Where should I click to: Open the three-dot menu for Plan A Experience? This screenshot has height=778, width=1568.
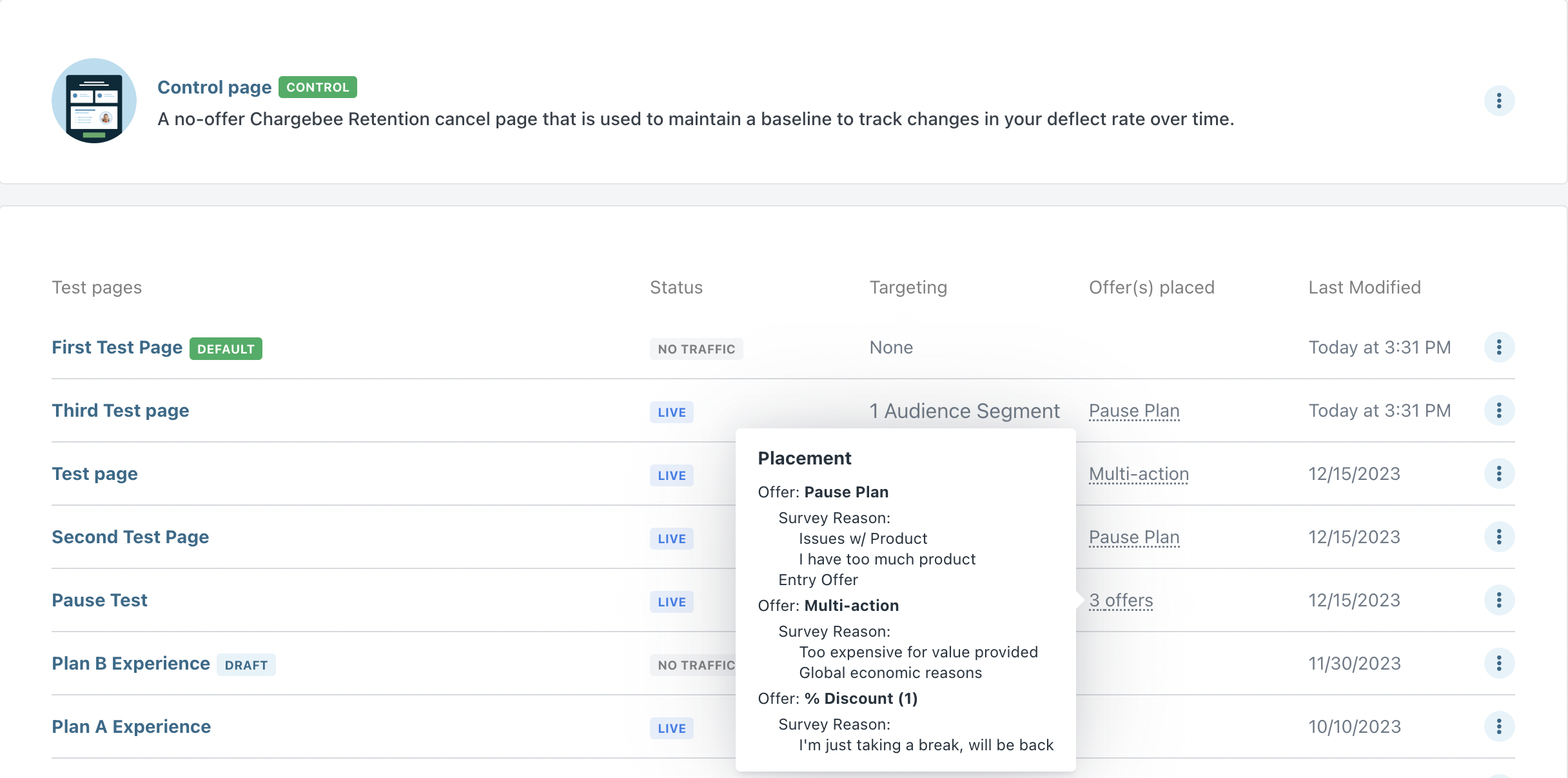pos(1498,727)
